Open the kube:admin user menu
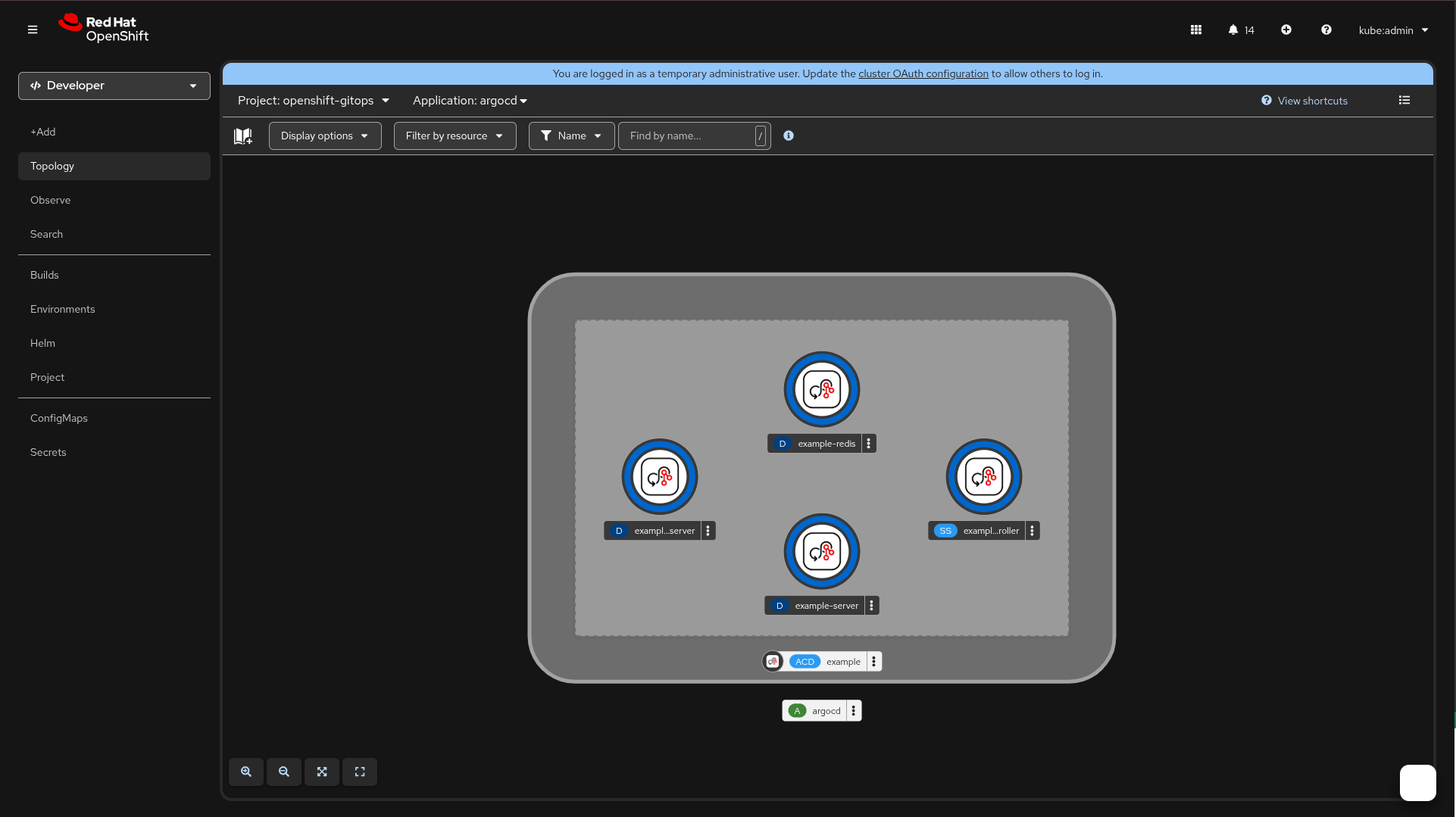Viewport: 1456px width, 817px height. tap(1393, 30)
